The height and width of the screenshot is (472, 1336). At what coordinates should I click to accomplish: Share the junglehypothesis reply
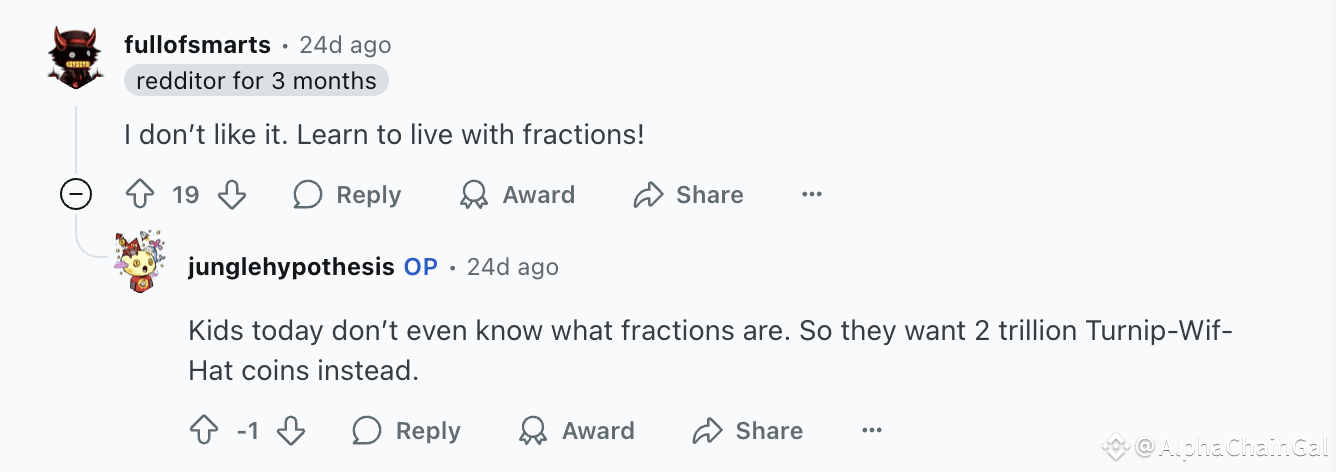pos(748,431)
